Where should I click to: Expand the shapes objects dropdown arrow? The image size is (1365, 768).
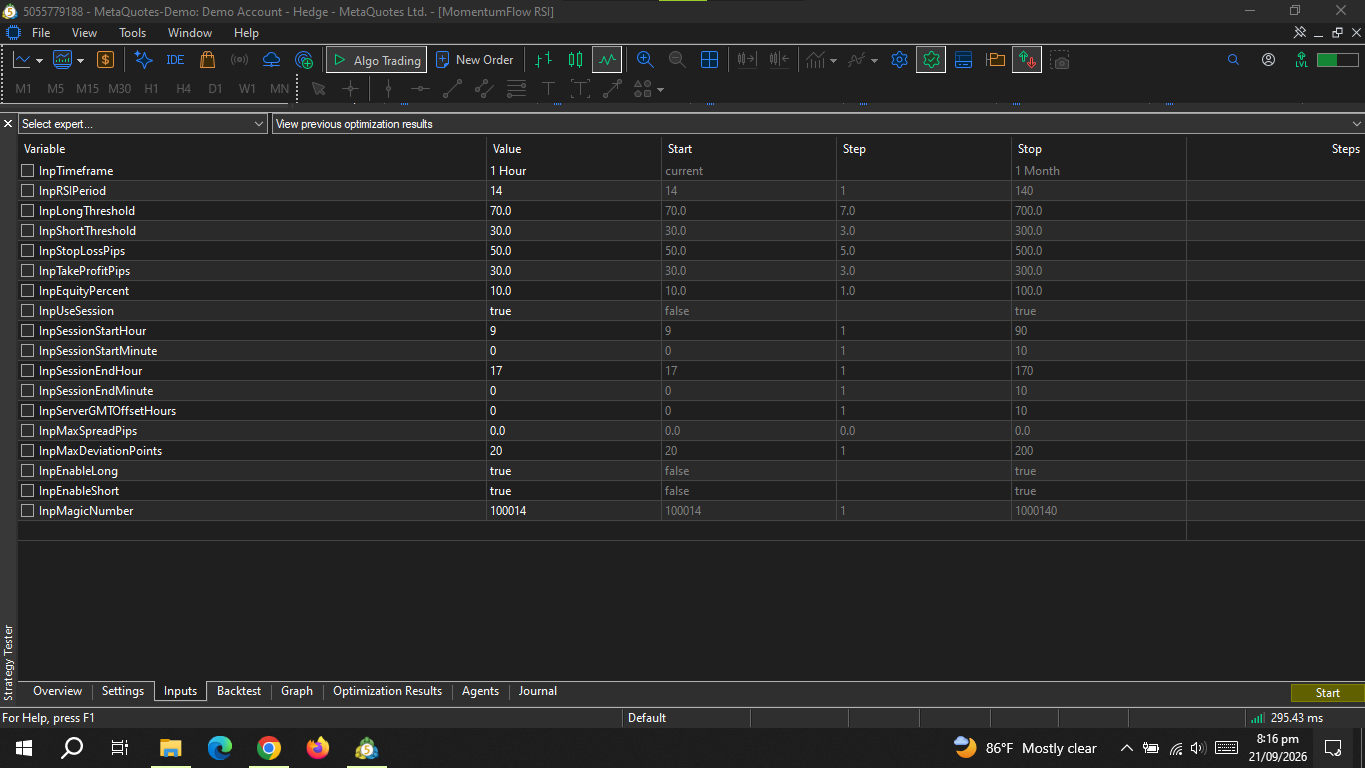(660, 90)
